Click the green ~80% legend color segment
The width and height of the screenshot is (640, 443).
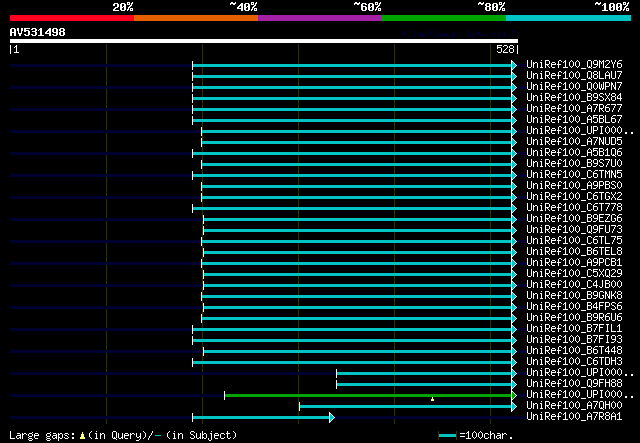tap(444, 18)
